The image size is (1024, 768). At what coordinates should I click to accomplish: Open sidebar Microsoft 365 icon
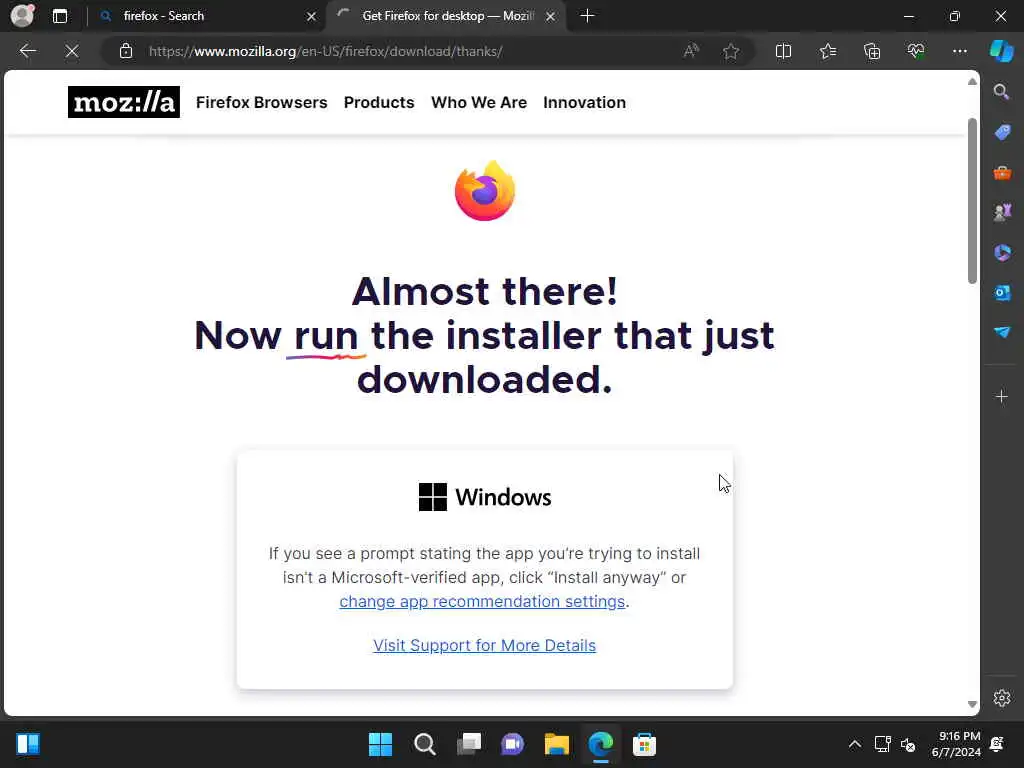[1002, 252]
